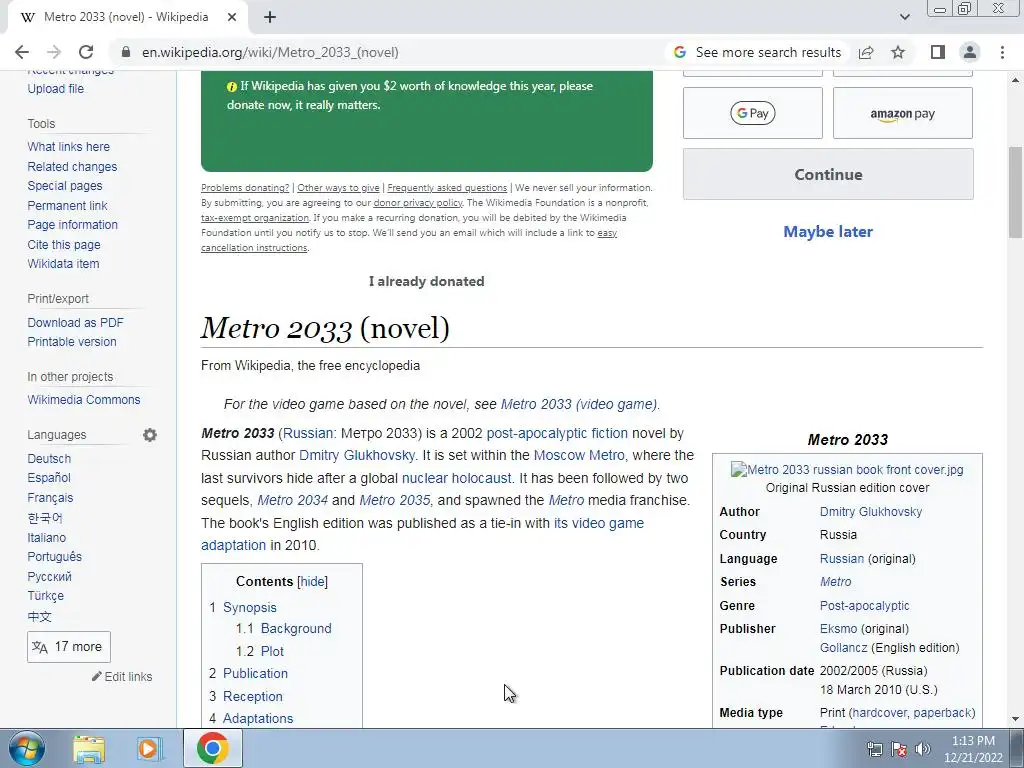Screen dimensions: 1024x768
Task: Click See more search results
Action: click(x=759, y=52)
